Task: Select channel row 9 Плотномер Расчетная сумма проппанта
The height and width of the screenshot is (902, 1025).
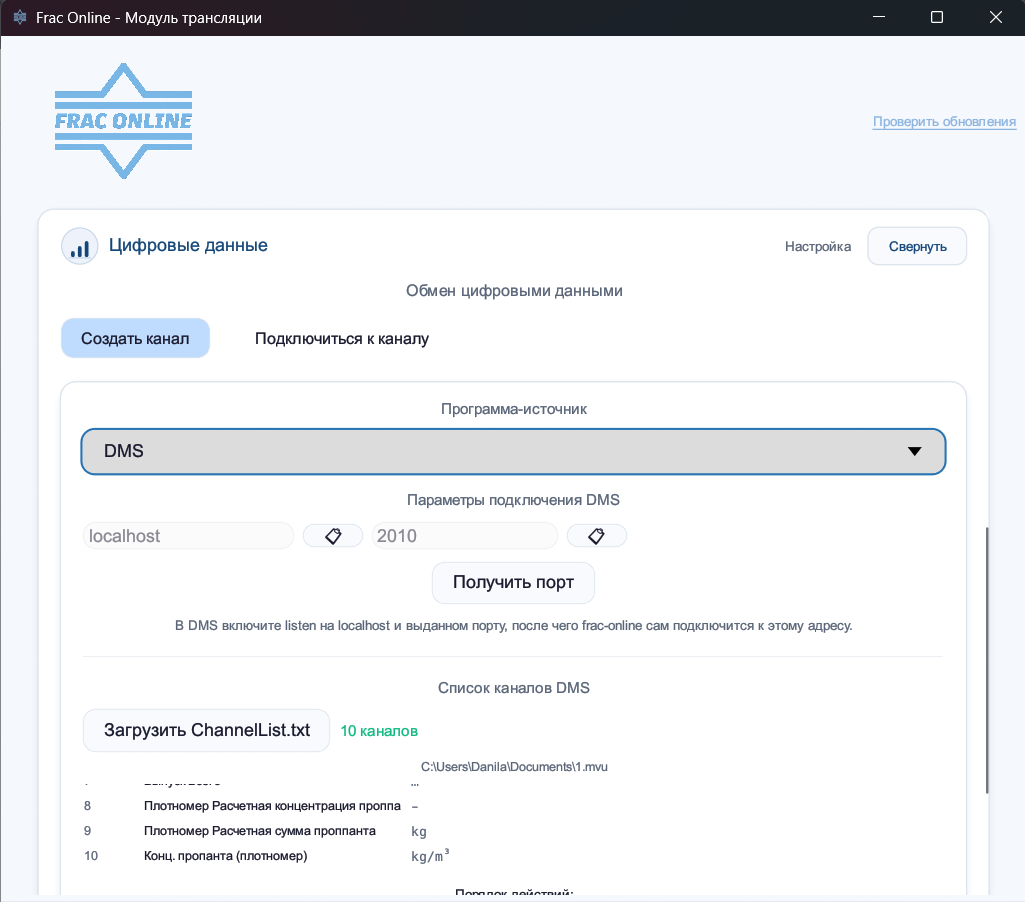Action: (260, 831)
